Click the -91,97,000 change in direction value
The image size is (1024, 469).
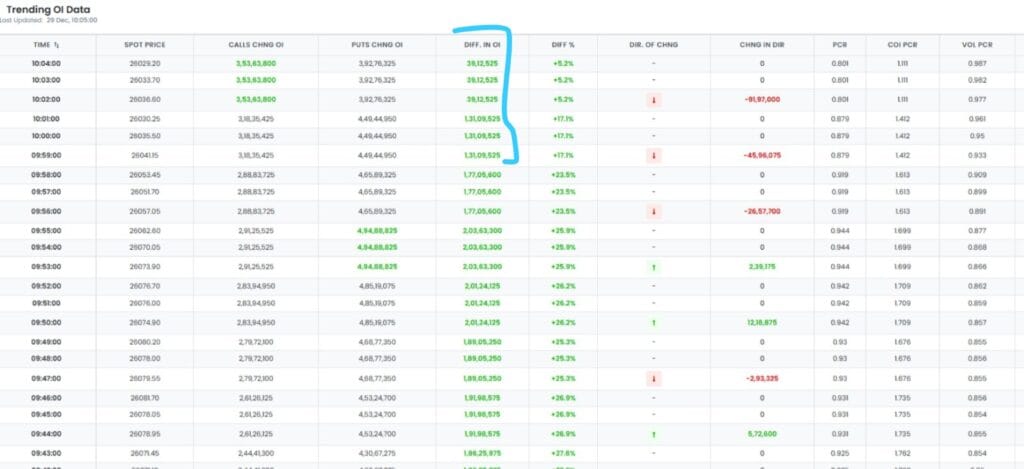762,100
